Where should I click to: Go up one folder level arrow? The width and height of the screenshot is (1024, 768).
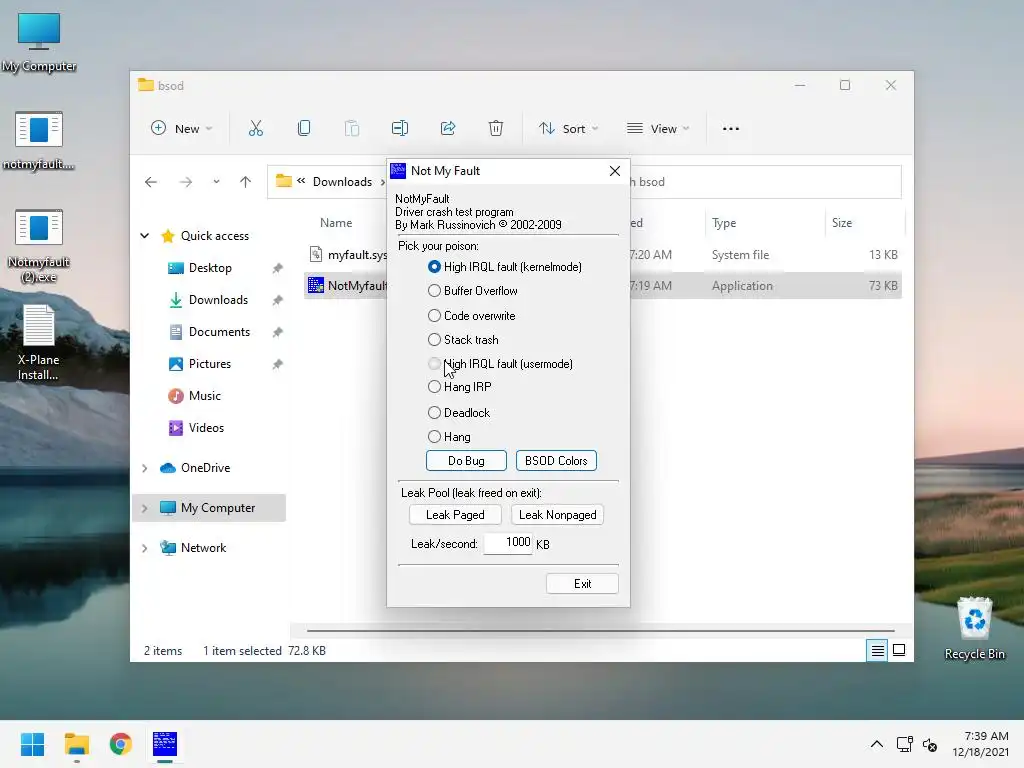(246, 182)
